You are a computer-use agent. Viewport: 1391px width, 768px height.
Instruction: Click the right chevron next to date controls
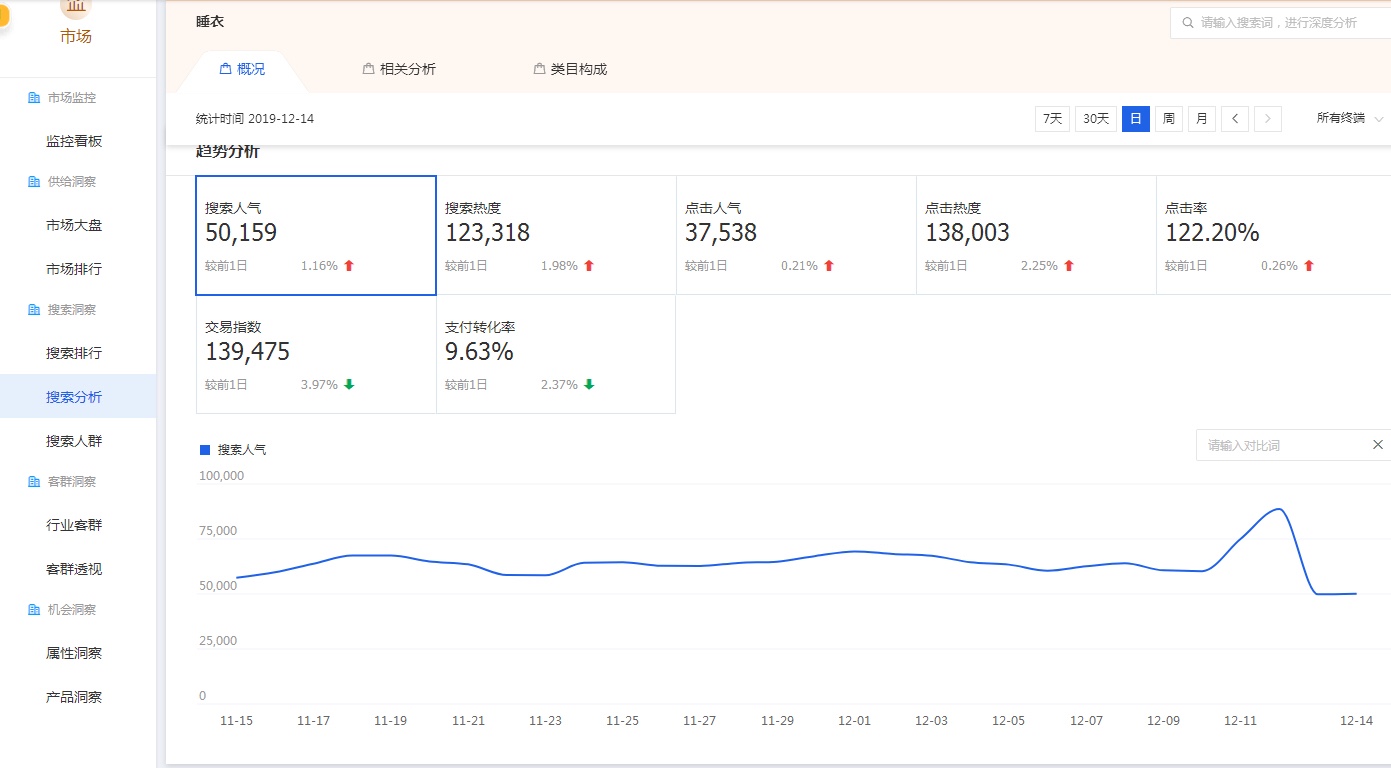(1268, 118)
